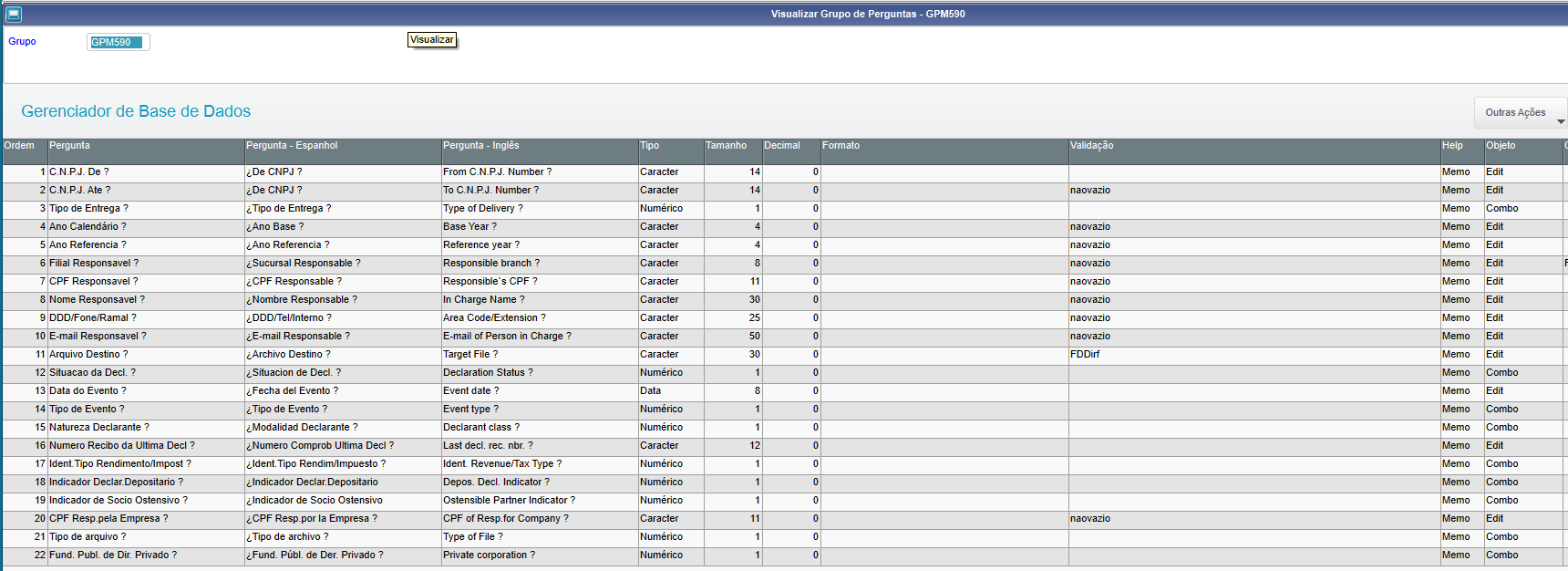The width and height of the screenshot is (1568, 571).
Task: Click cell 'Ostensible Partner Indicator ?'
Action: point(540,501)
